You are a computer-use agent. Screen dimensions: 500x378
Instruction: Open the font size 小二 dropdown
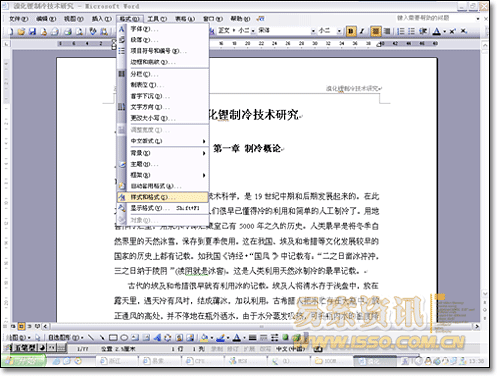coord(339,31)
